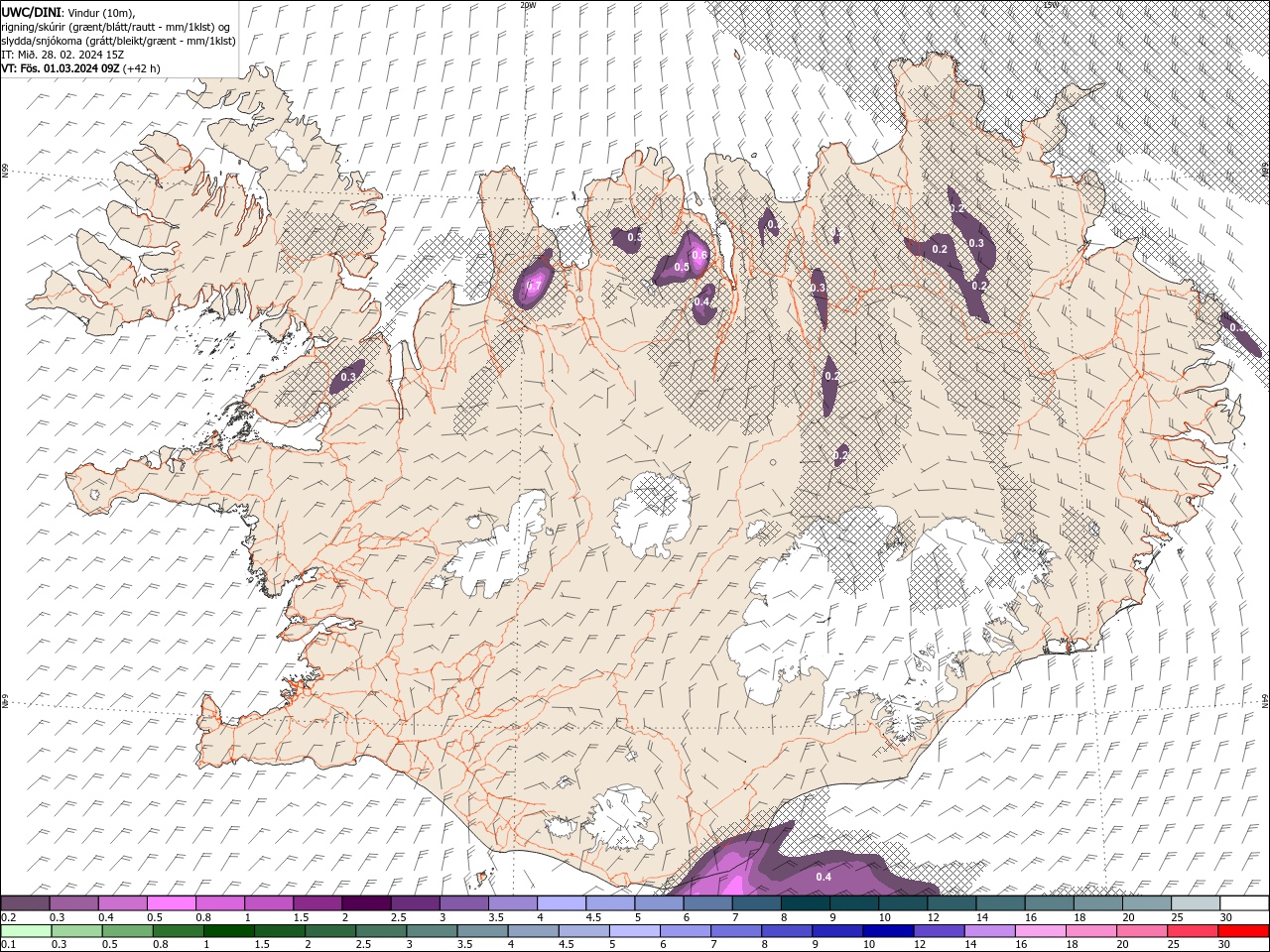Viewport: 1270px width, 952px height.
Task: Click the 'slydda/snjókoma' legend description line
Action: pyautogui.click(x=118, y=41)
